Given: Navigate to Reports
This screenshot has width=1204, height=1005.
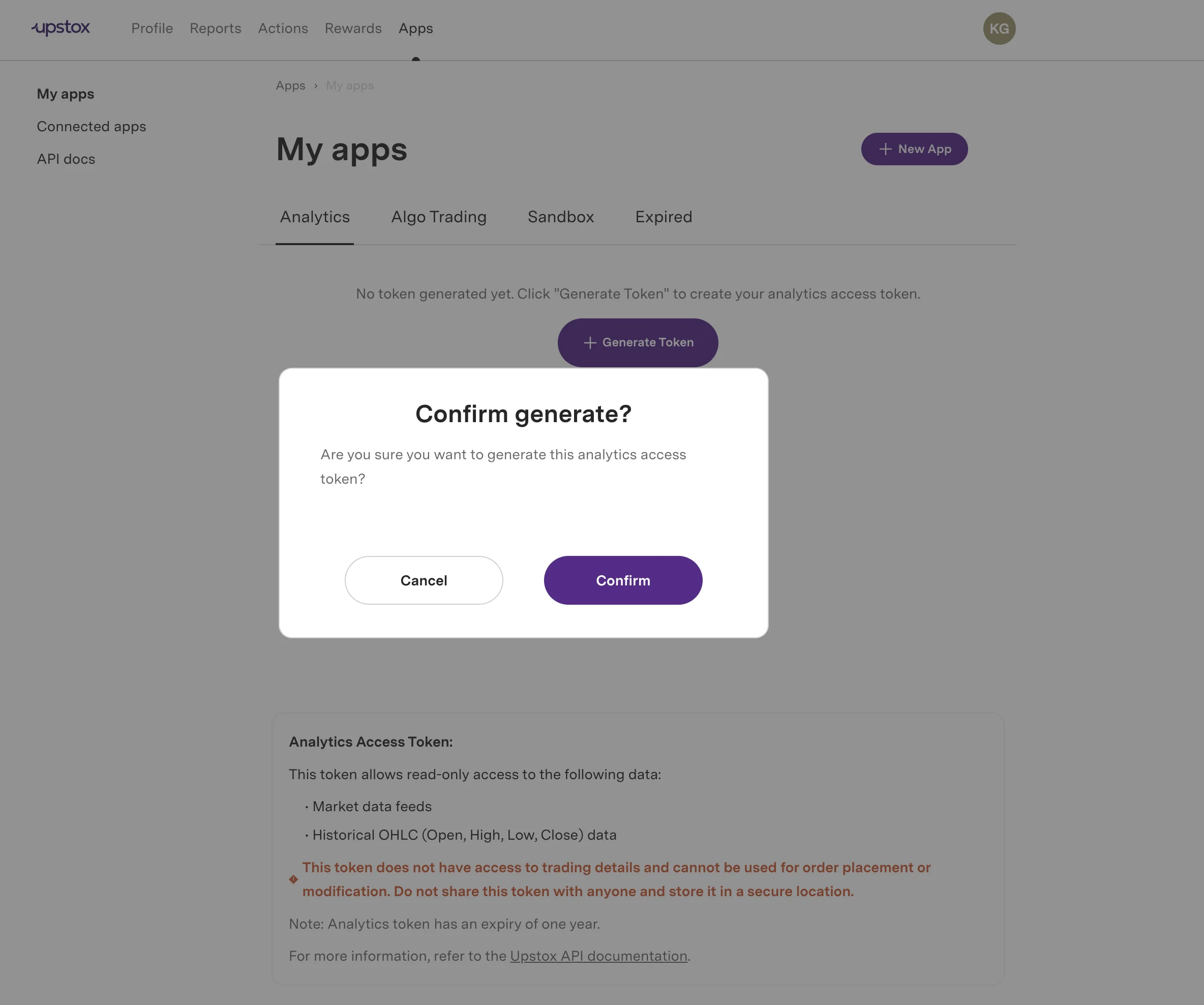Looking at the screenshot, I should point(215,28).
